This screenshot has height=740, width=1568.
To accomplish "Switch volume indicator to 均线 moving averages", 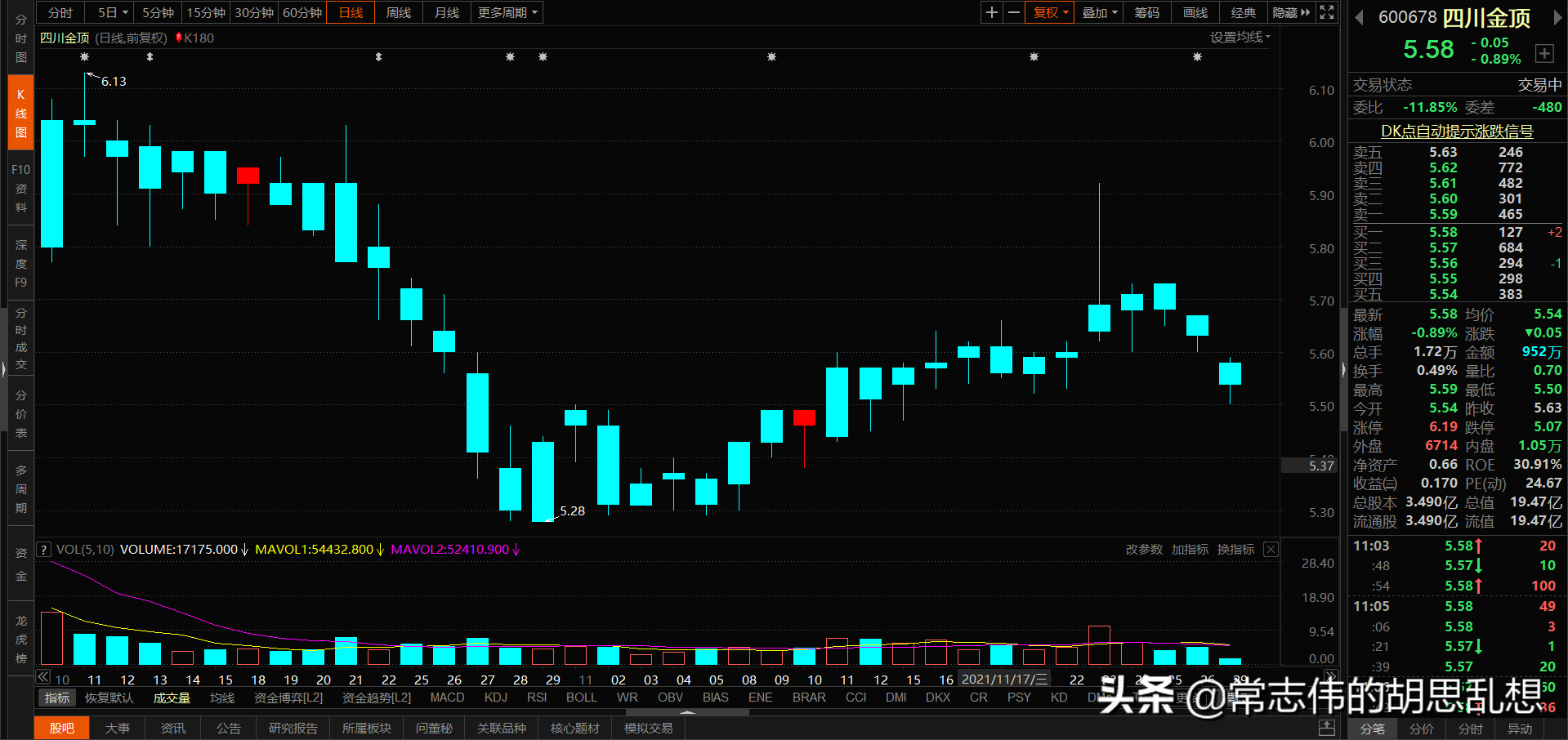I will coord(221,698).
